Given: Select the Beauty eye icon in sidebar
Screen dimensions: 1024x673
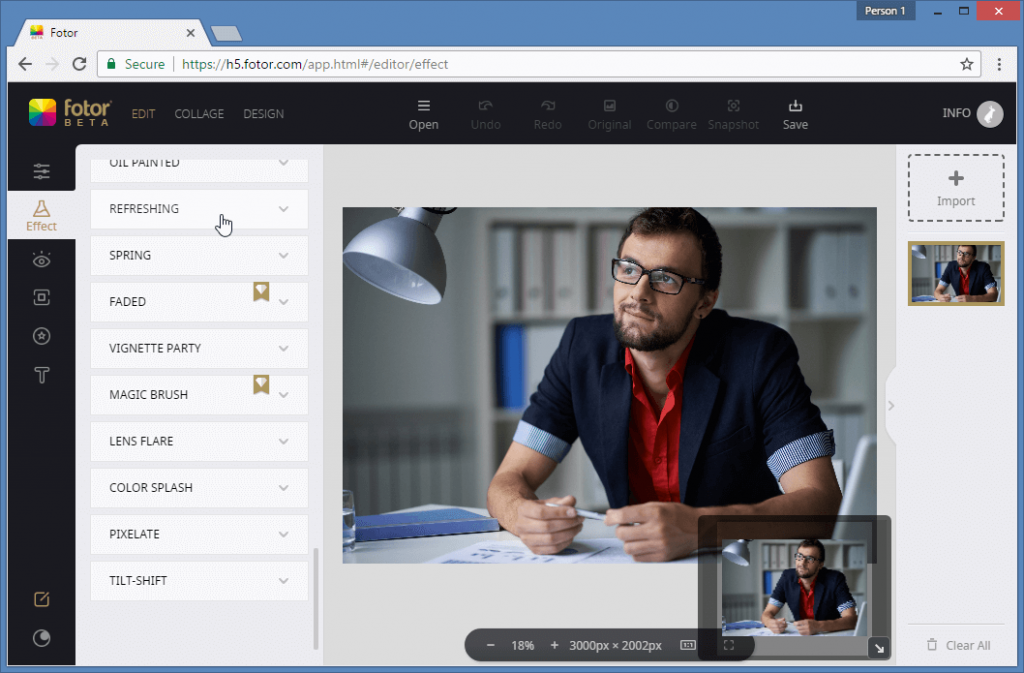Looking at the screenshot, I should point(41,259).
